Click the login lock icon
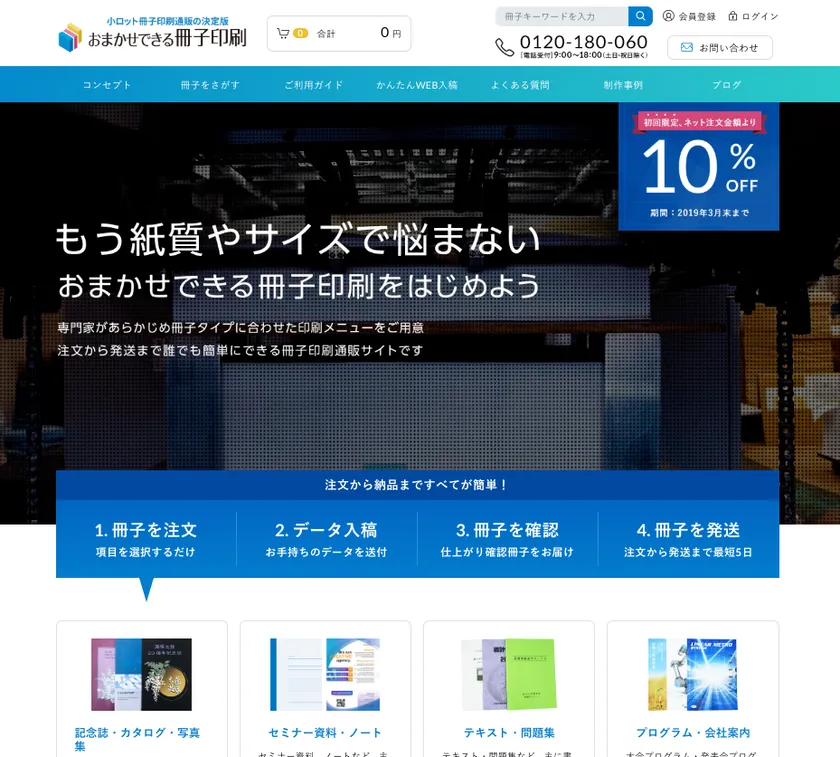Screen dimensions: 840x757 (732, 16)
